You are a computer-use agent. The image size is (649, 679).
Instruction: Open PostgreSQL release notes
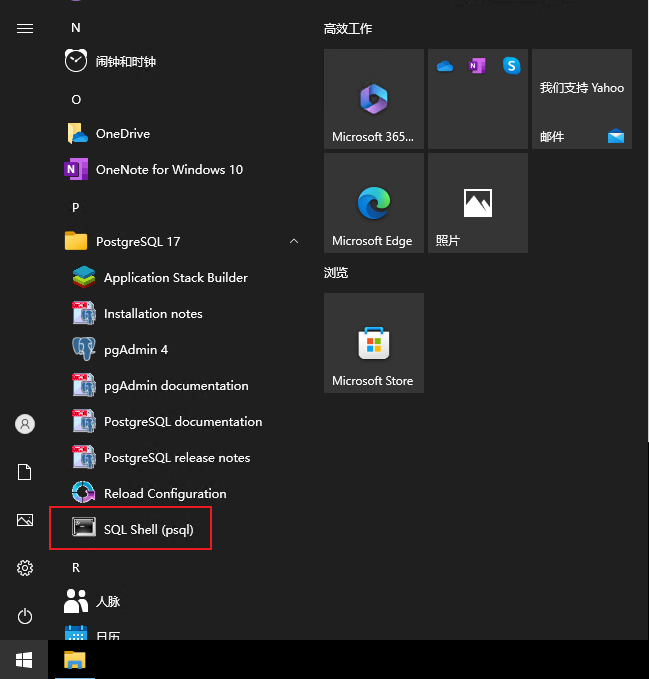(x=176, y=457)
